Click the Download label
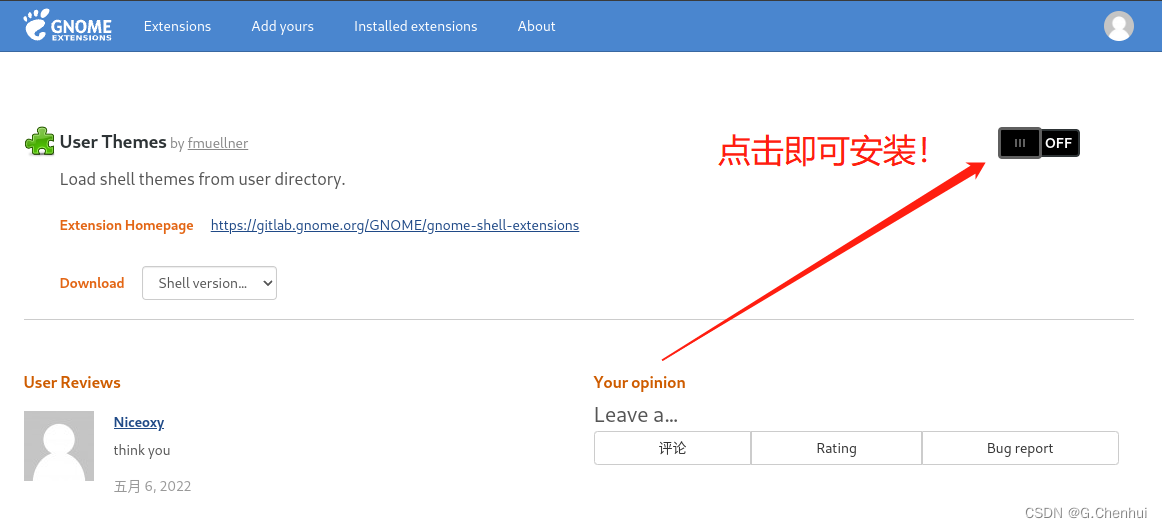This screenshot has height=528, width=1162. [92, 283]
